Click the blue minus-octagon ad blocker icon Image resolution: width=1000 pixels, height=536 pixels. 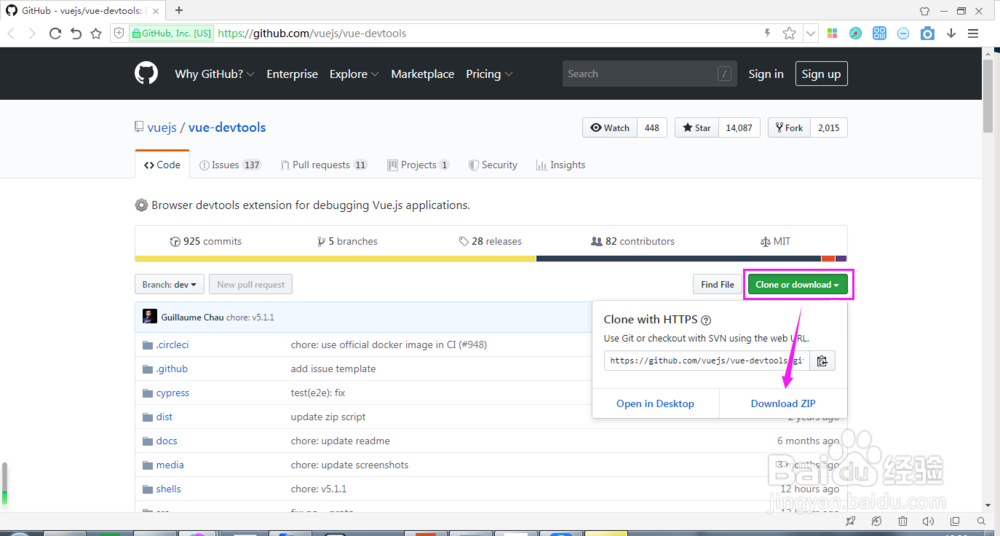tap(903, 34)
